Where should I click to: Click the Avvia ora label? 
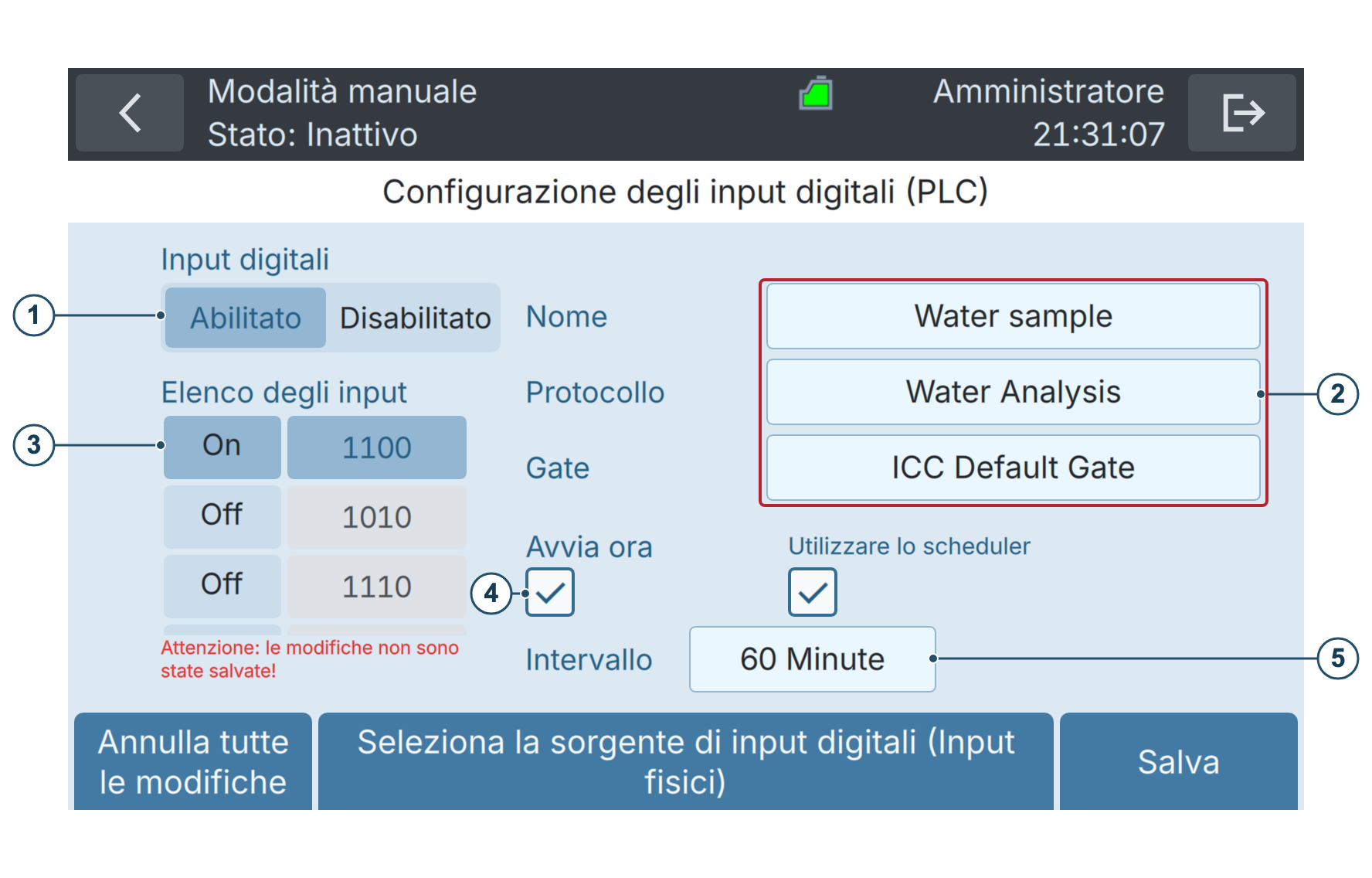(589, 547)
